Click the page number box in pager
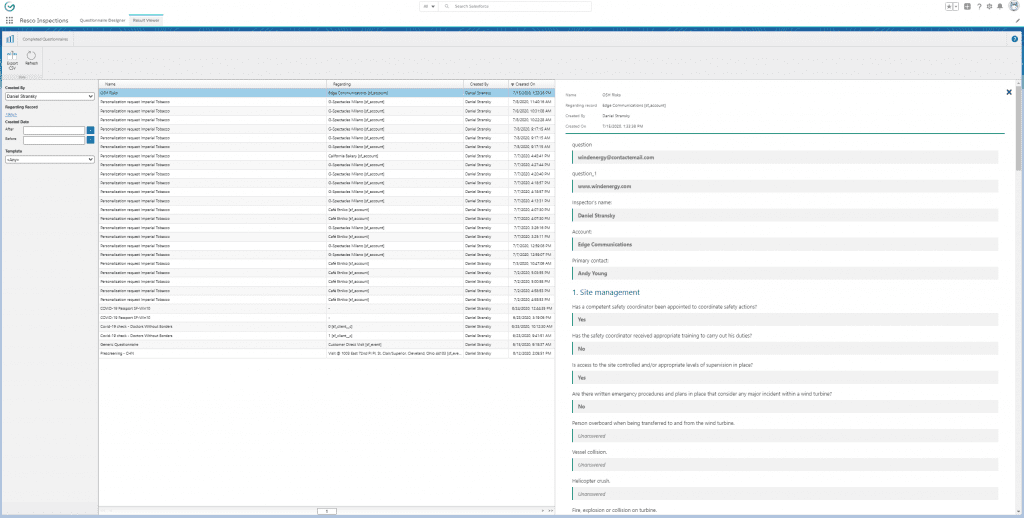Viewport: 1024px width, 518px height. pyautogui.click(x=327, y=511)
